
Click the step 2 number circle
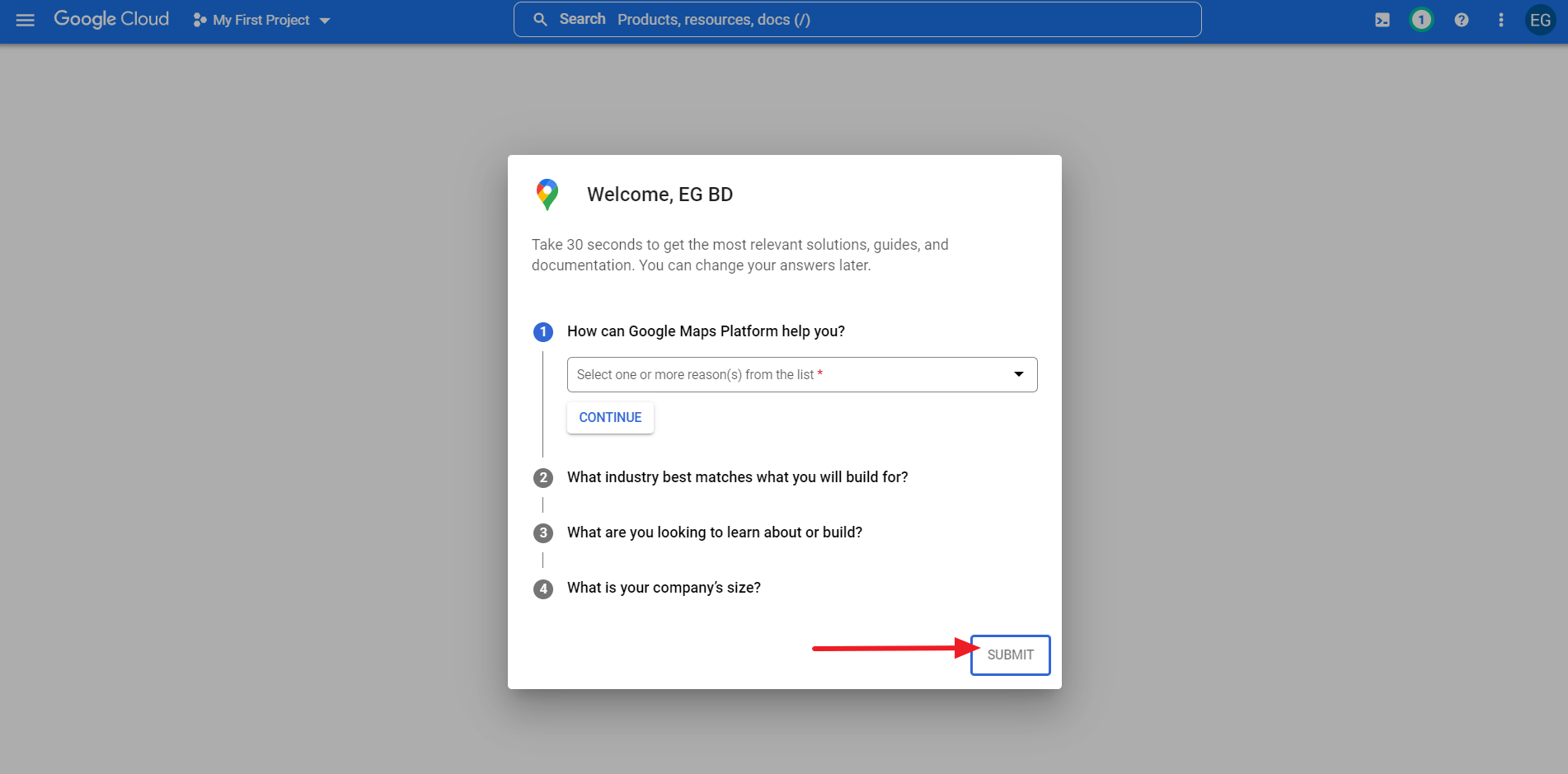click(543, 478)
